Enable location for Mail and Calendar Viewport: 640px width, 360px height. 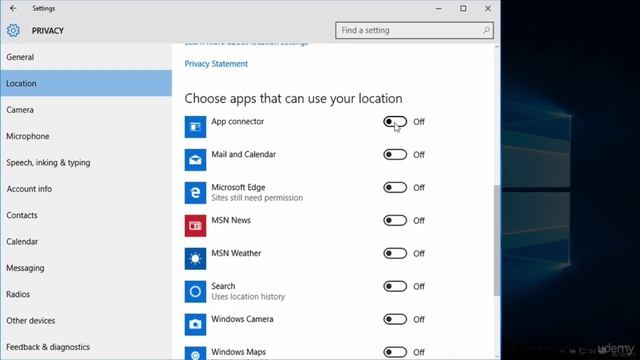tap(395, 155)
